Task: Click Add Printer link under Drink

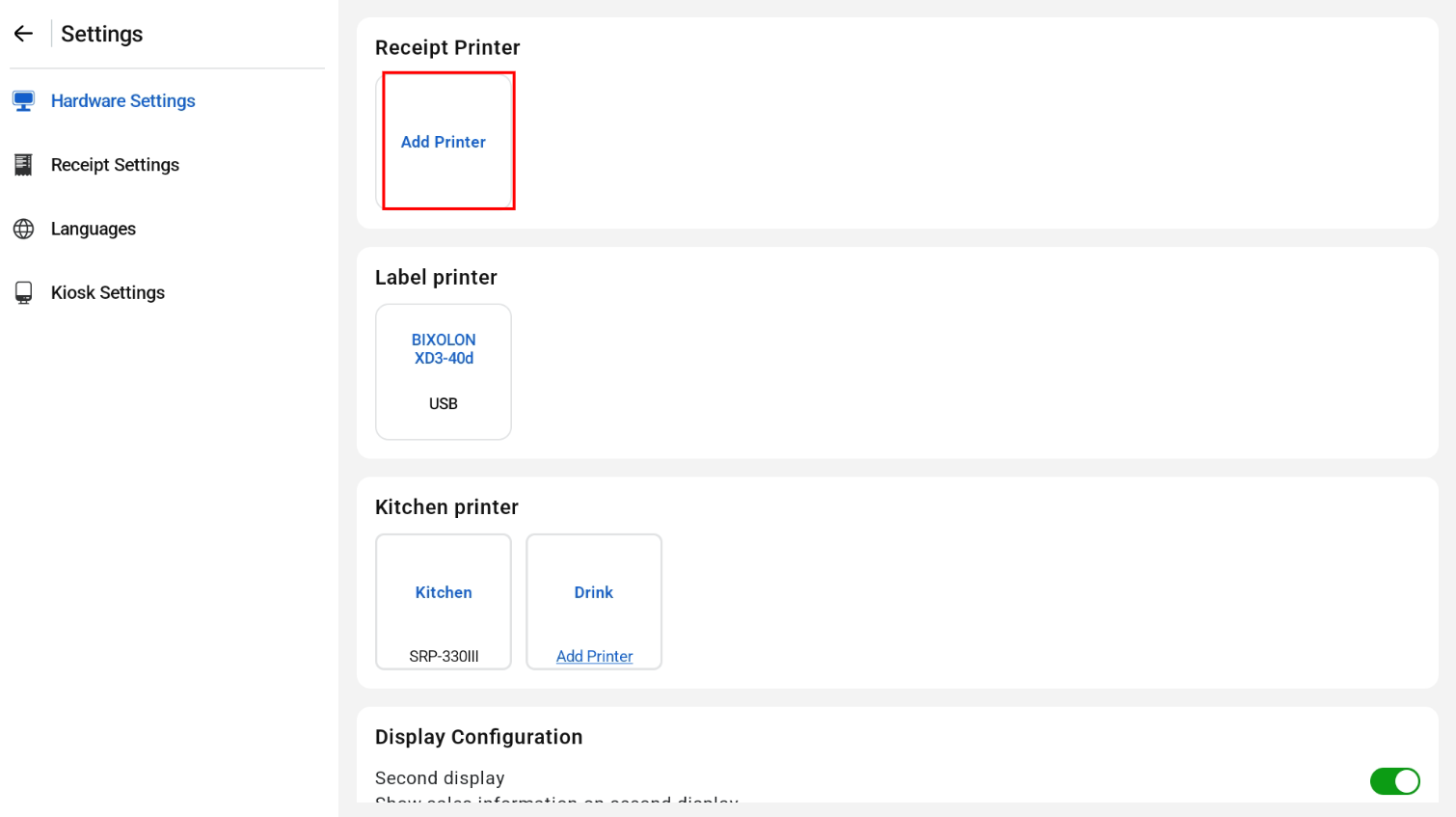Action: [594, 656]
